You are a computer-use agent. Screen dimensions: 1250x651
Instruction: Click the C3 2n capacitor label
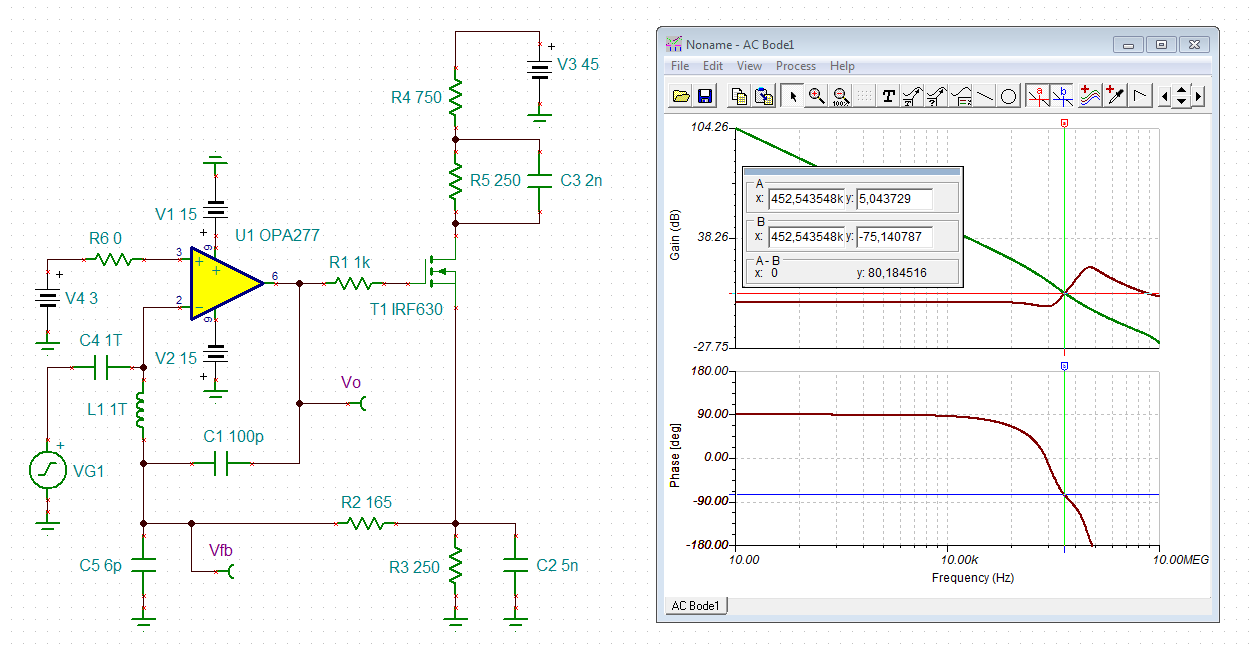click(x=581, y=181)
